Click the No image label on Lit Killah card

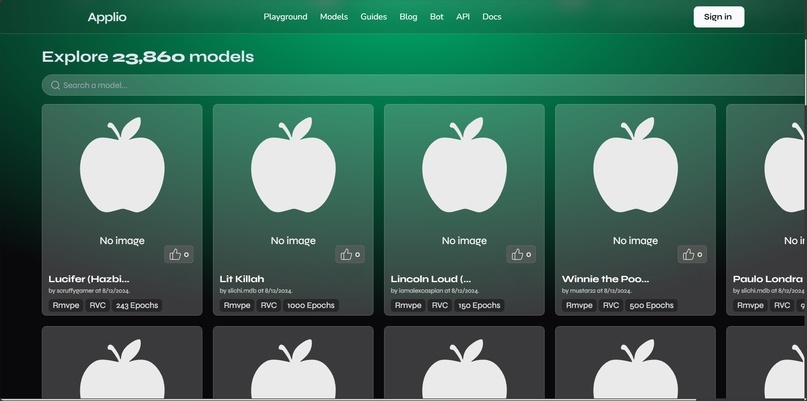293,240
